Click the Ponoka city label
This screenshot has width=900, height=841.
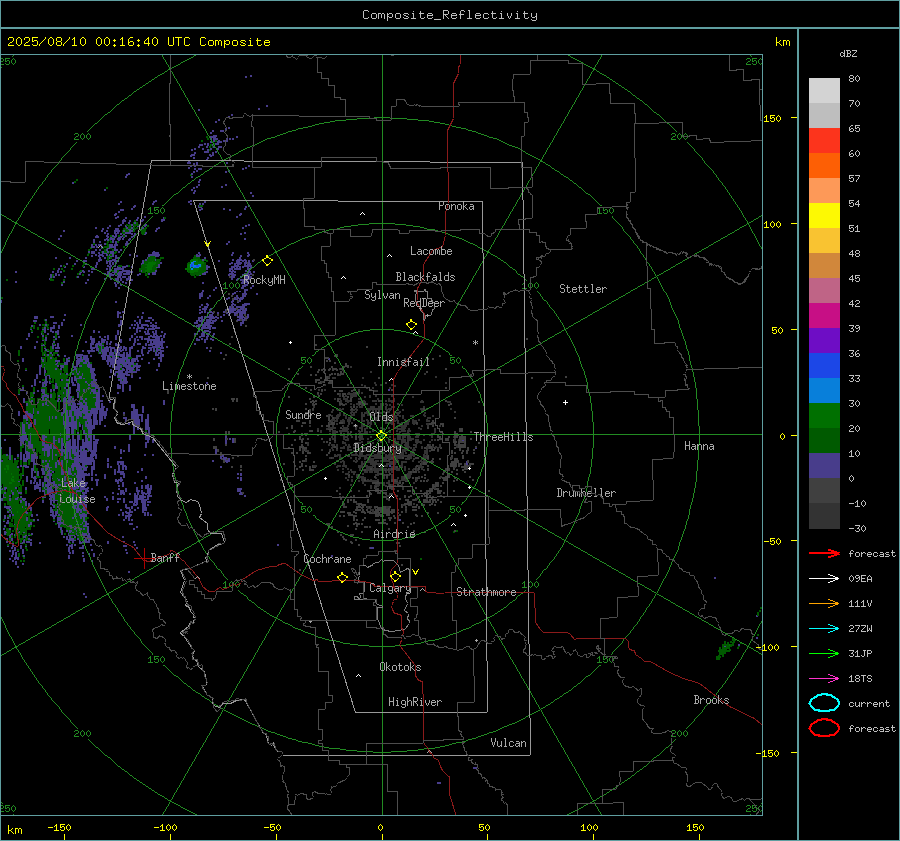pos(456,206)
